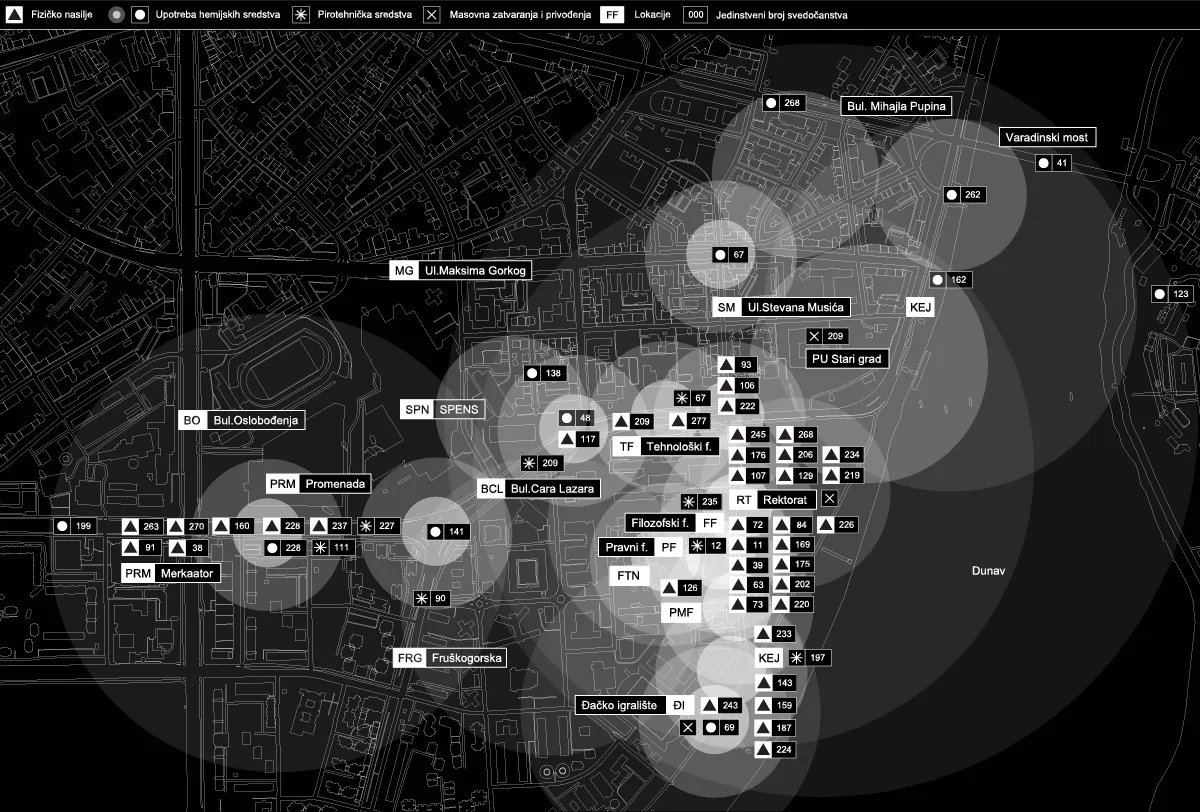The image size is (1200, 812).
Task: Select the Varadinski most label
Action: (1048, 137)
